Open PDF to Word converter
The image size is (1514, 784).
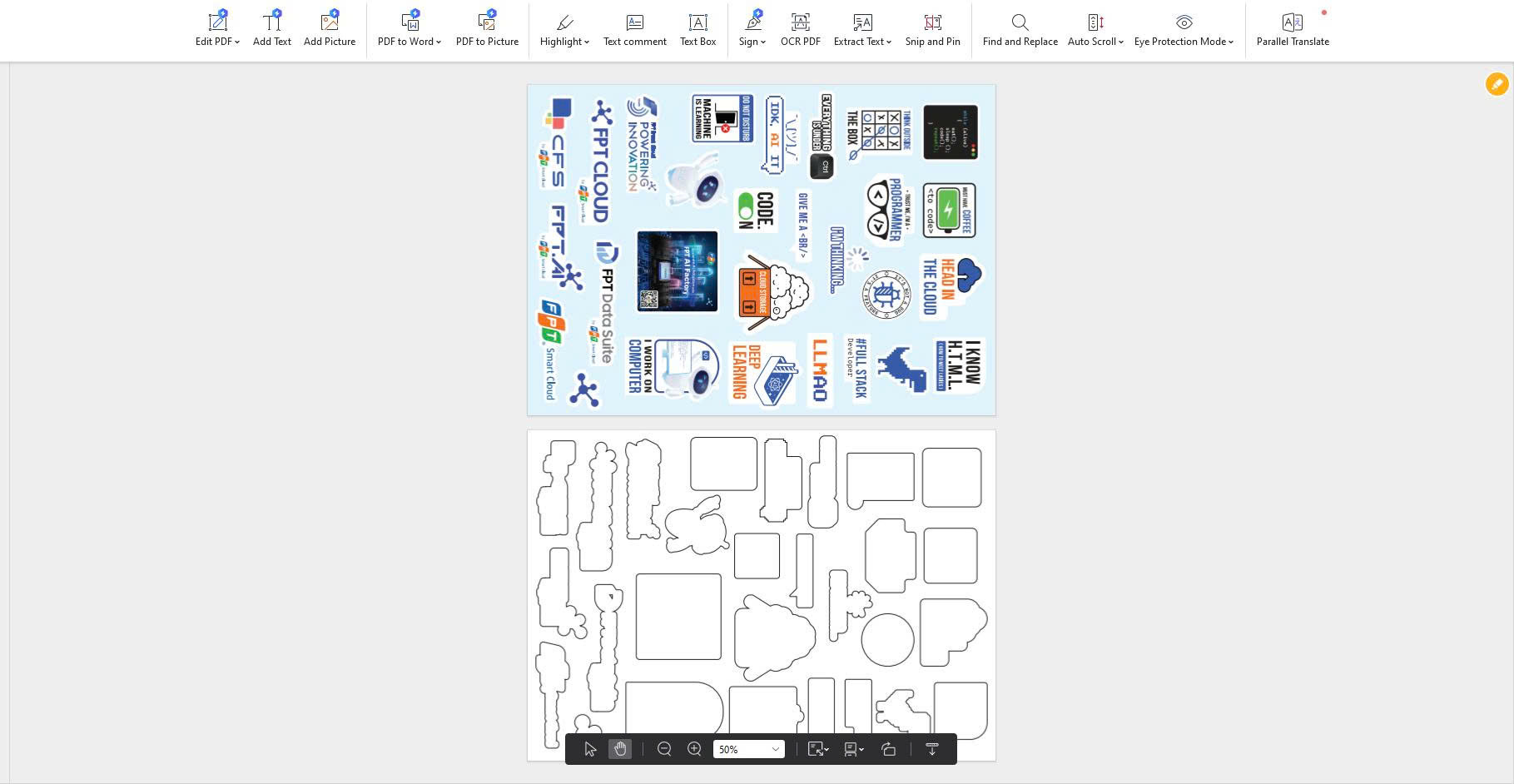coord(409,29)
